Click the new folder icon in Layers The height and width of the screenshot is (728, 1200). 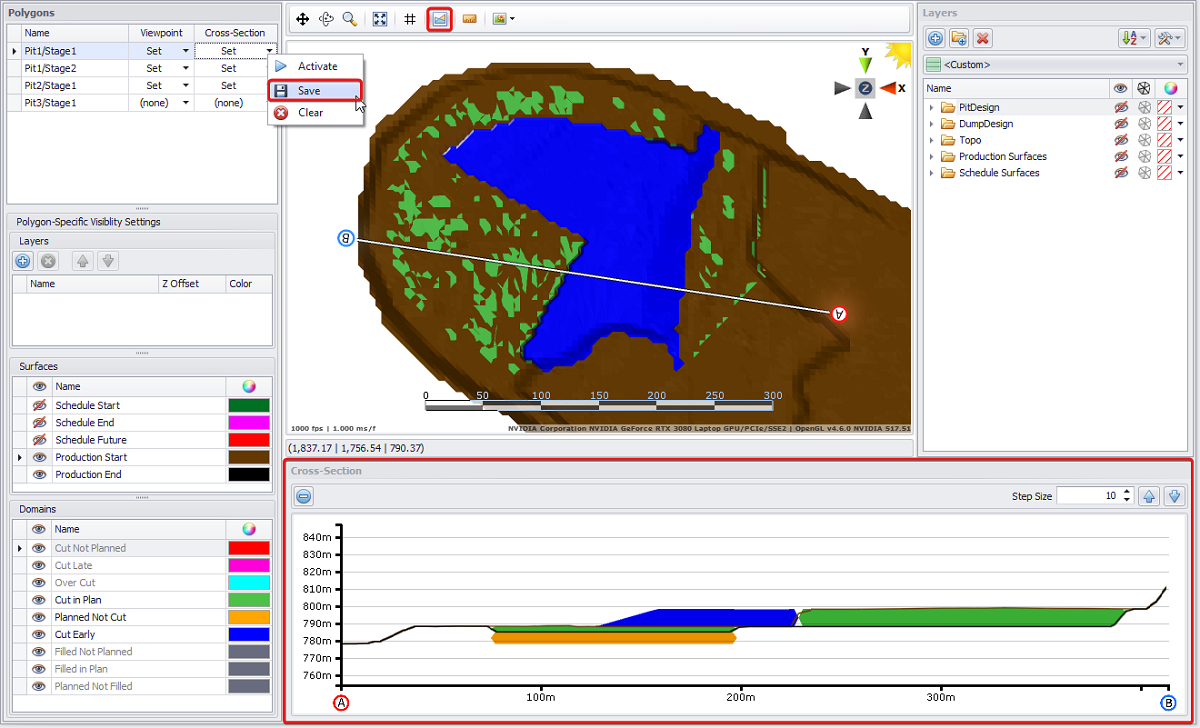coord(959,38)
